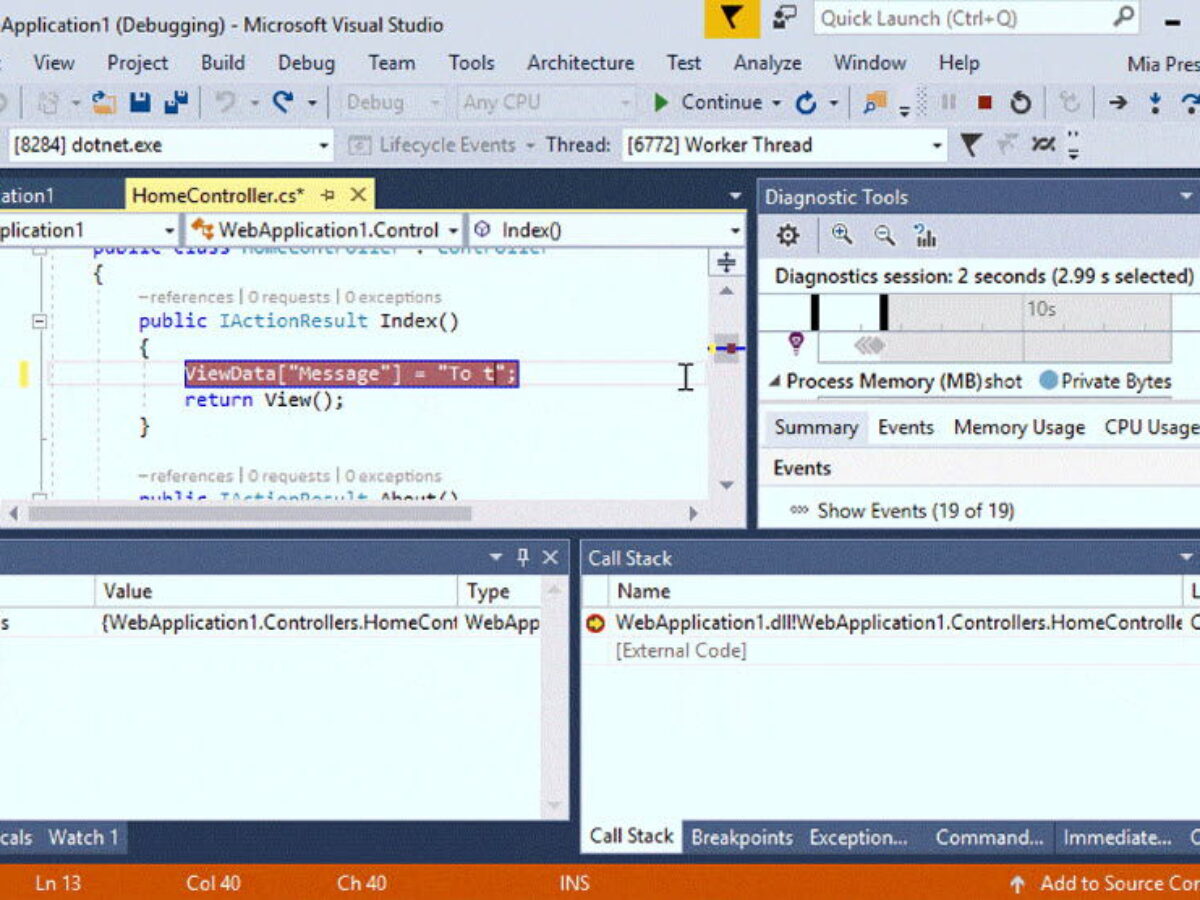Switch to the Events tab in Diagnostic Tools

click(x=906, y=428)
